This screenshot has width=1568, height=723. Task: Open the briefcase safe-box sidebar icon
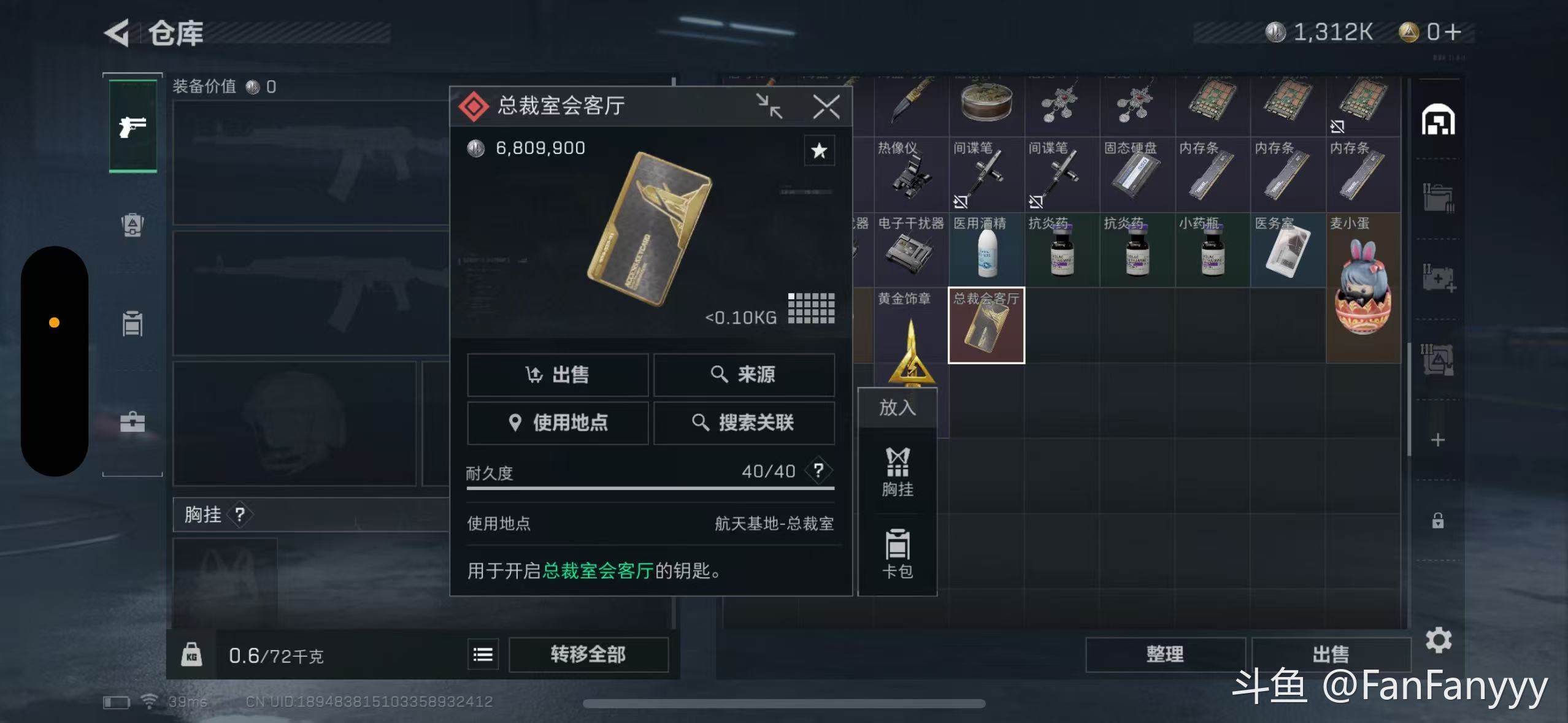[x=133, y=422]
